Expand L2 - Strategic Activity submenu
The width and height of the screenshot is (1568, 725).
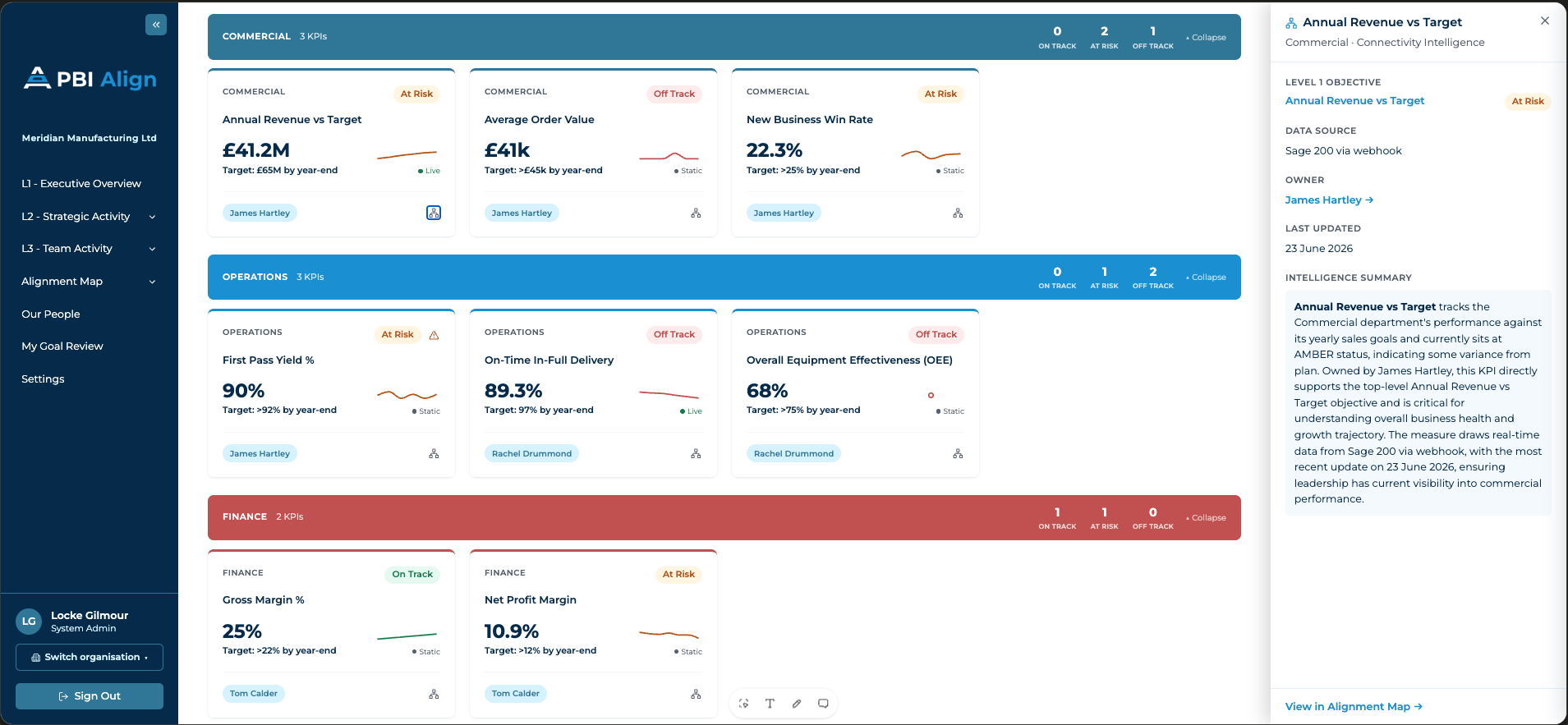pos(152,217)
